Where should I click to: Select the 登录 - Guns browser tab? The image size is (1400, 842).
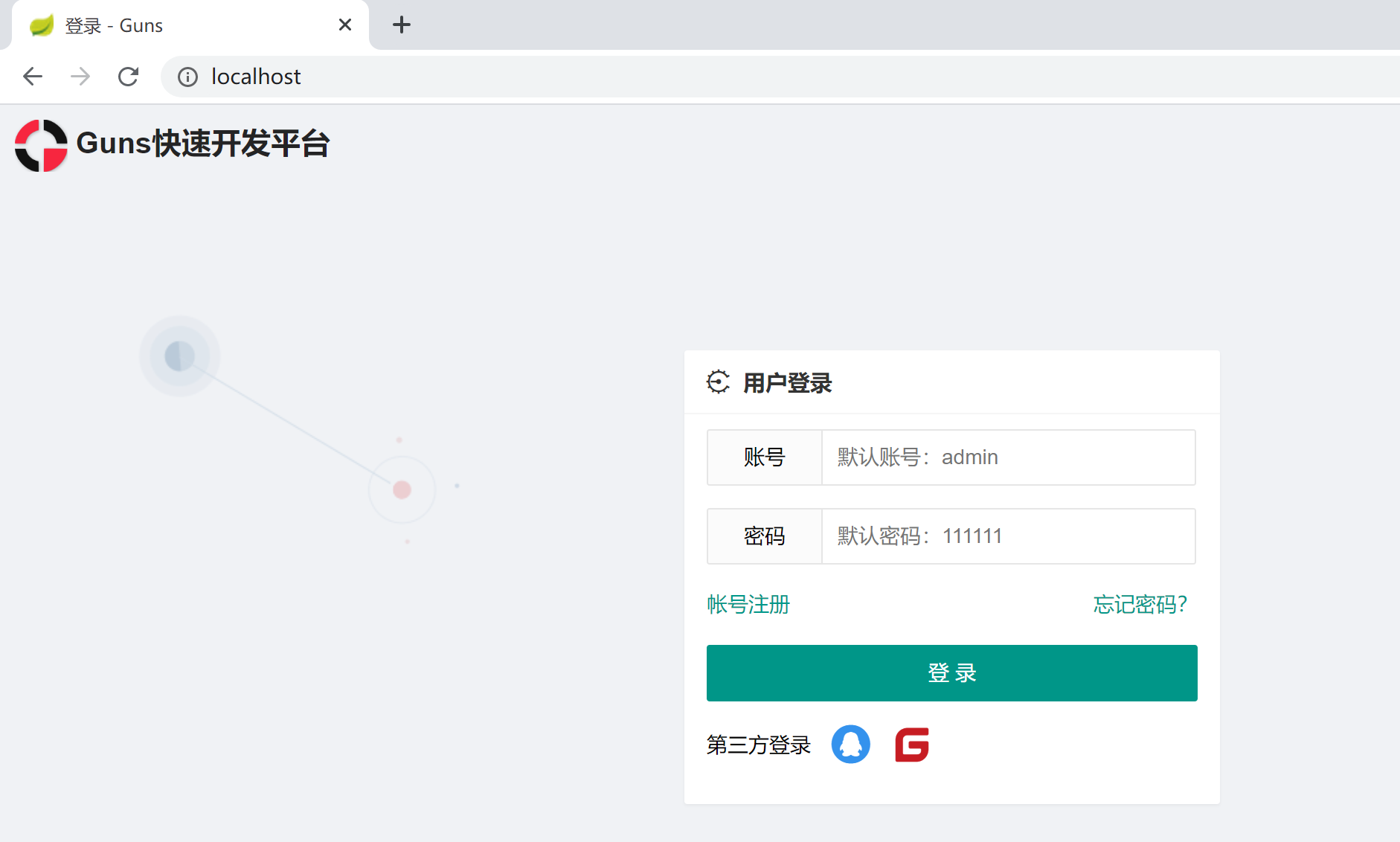(x=190, y=25)
